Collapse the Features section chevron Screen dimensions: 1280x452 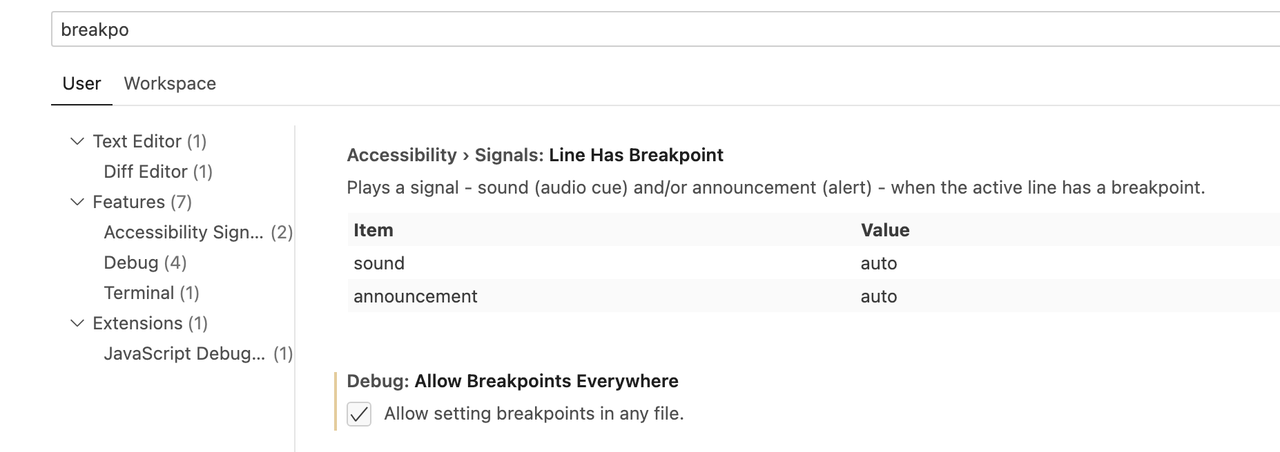click(x=77, y=202)
